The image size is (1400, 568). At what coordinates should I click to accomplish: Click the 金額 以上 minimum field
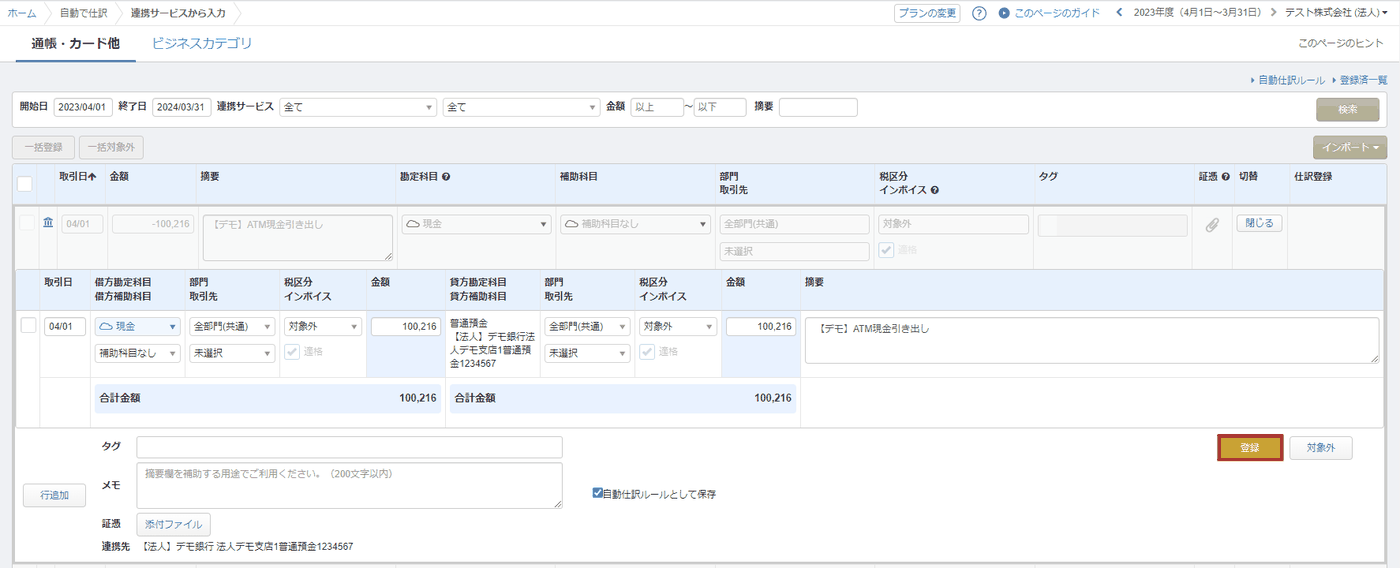click(x=657, y=107)
